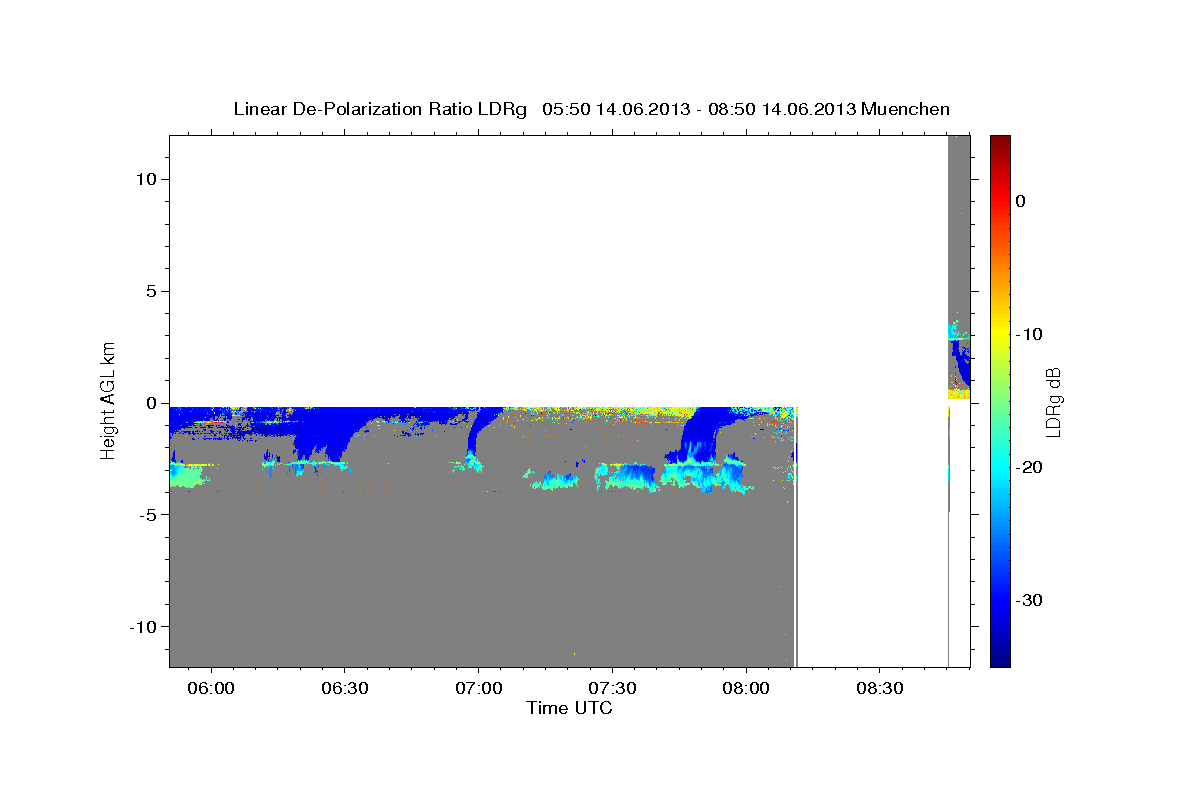Viewport: 1200px width, 800px height.
Task: Click the '06:30' time tick label
Action: coord(344,689)
